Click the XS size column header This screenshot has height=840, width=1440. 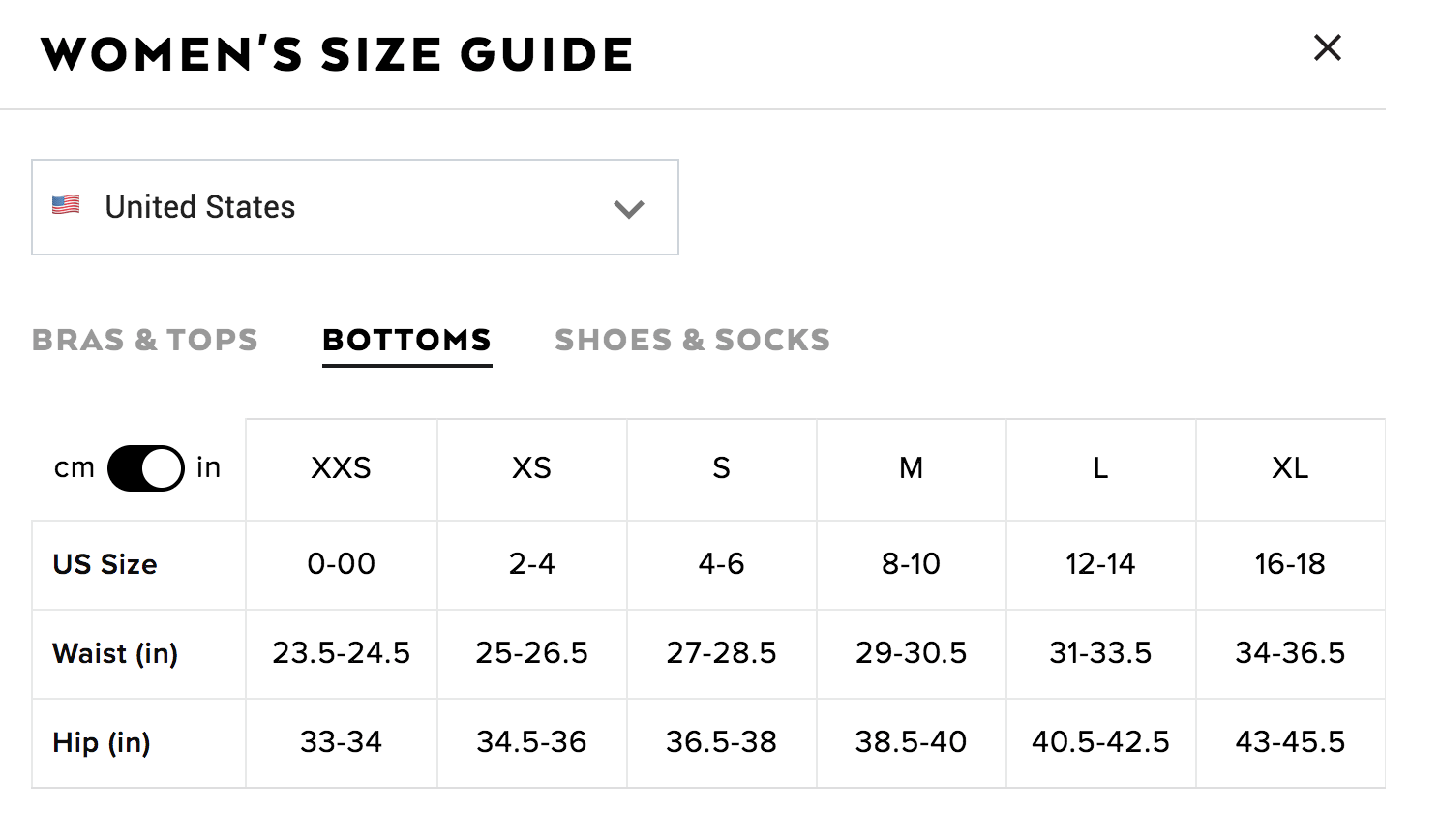click(x=532, y=469)
